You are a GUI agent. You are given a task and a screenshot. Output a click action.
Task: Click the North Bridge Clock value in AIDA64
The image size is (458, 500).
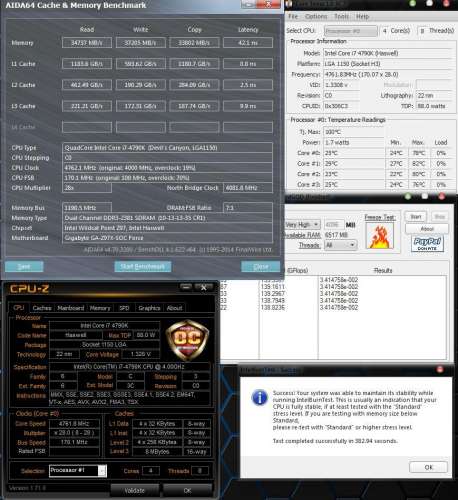click(x=248, y=188)
